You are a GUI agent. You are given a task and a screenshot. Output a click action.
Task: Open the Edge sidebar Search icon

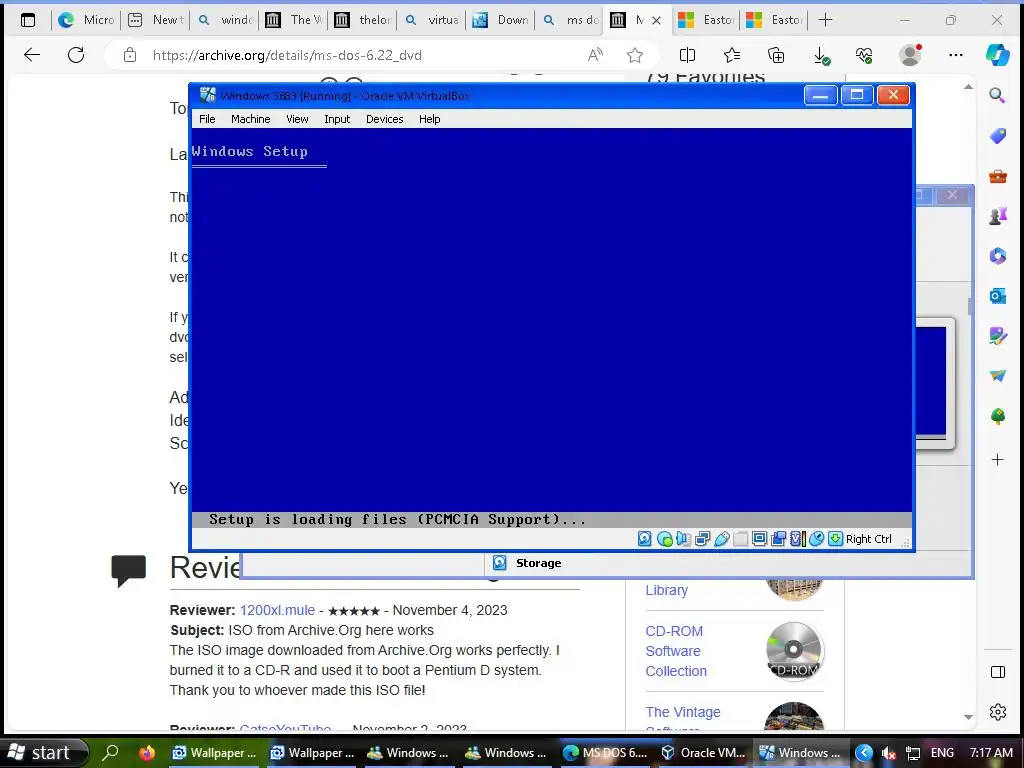(997, 95)
